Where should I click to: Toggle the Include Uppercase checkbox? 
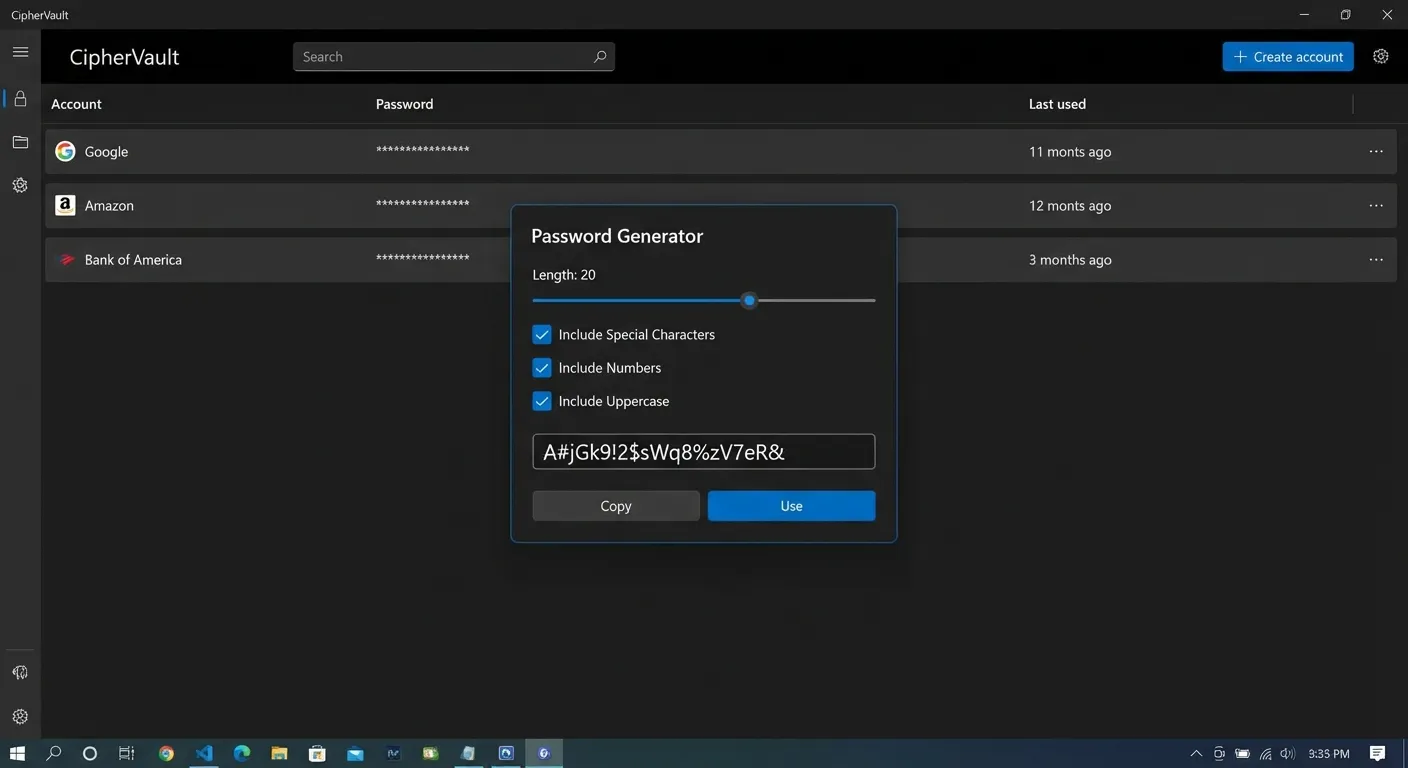tap(541, 400)
